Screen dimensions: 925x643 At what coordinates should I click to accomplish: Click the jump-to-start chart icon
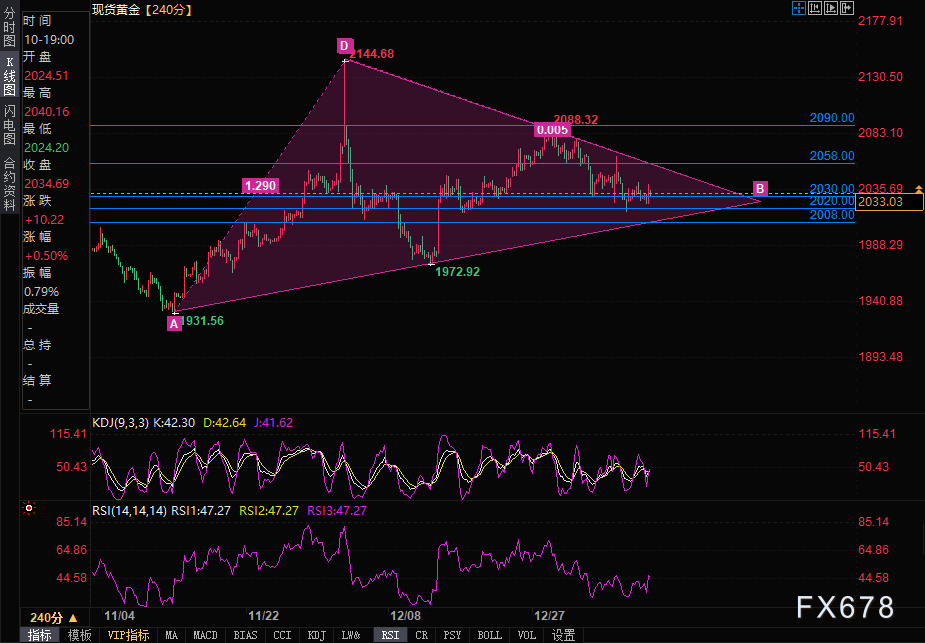click(815, 9)
